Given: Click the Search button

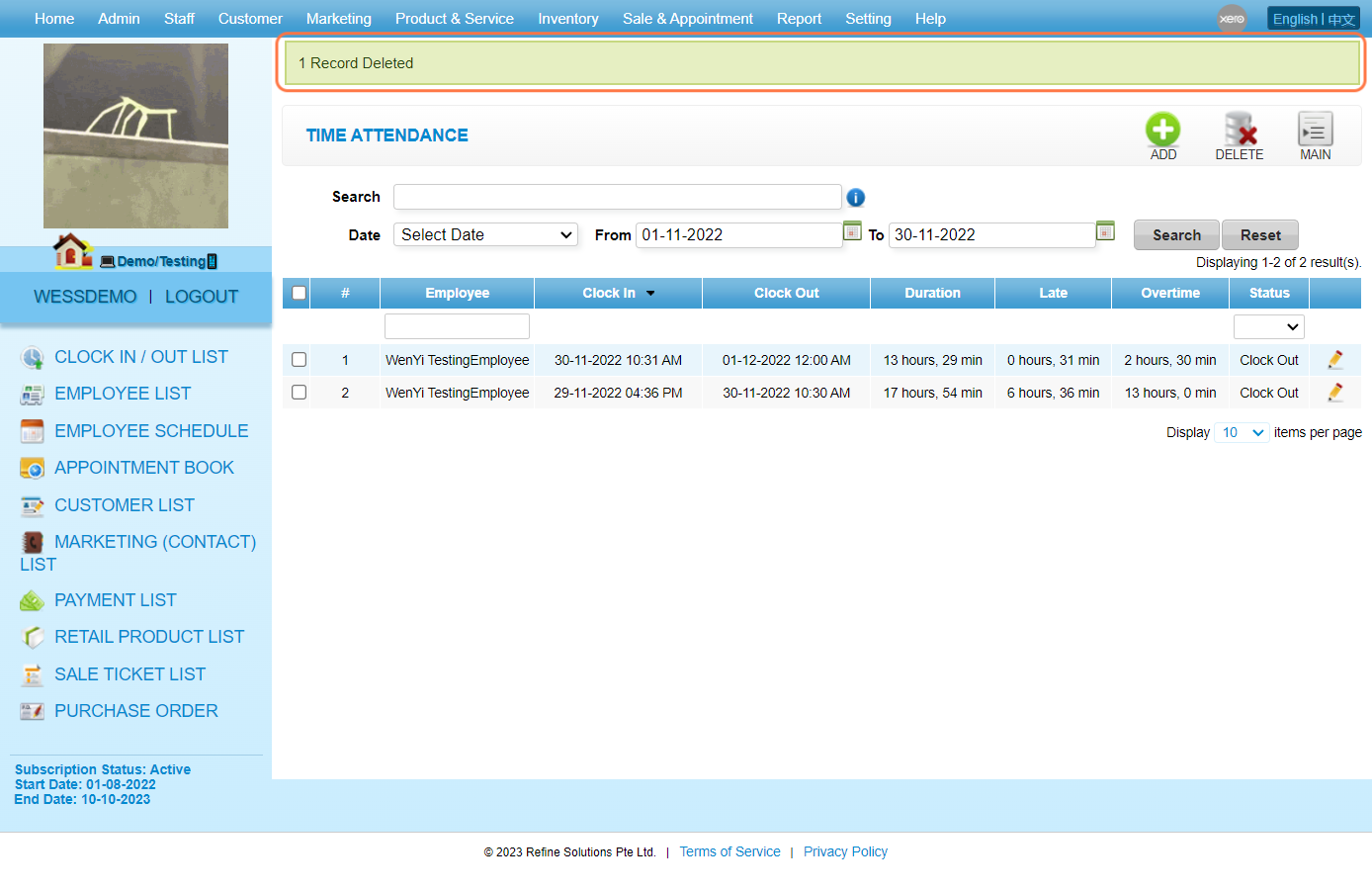Looking at the screenshot, I should (1176, 235).
